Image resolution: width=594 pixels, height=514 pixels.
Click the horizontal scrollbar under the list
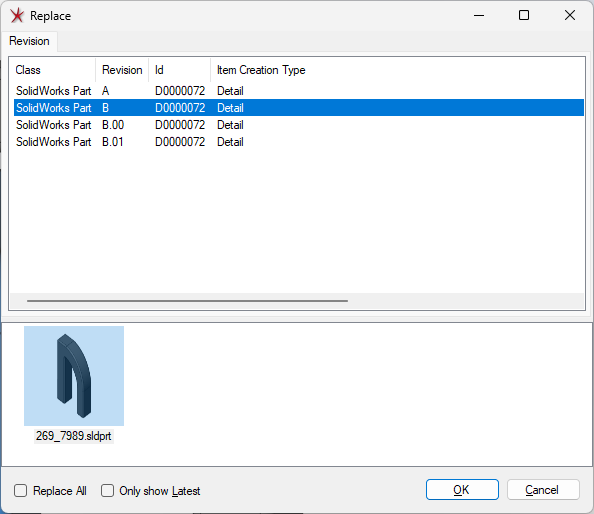click(188, 301)
